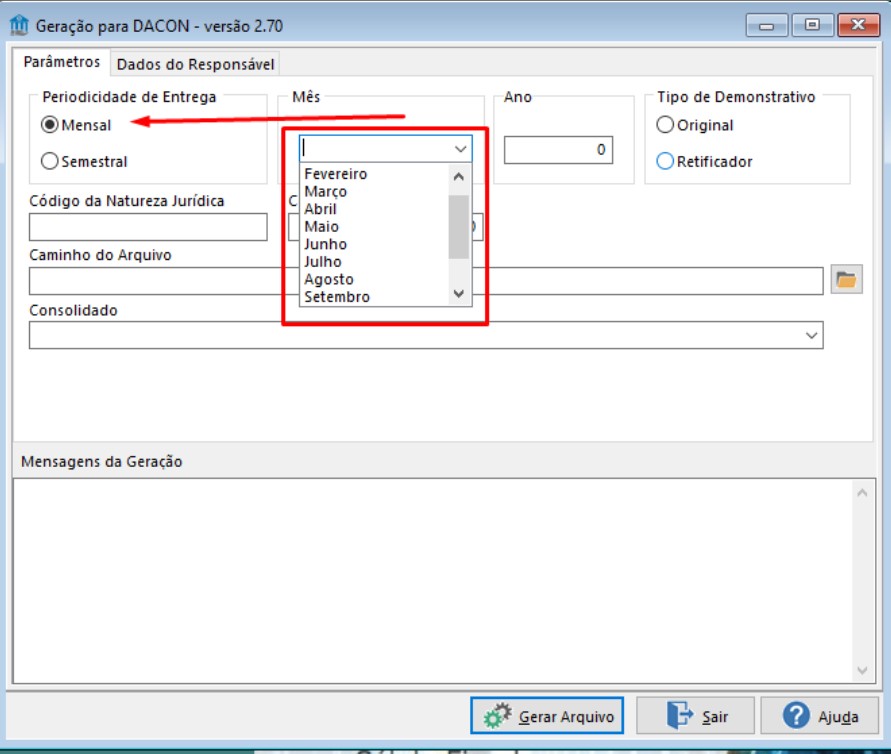Choose the Original demonstrativo option

[x=665, y=125]
